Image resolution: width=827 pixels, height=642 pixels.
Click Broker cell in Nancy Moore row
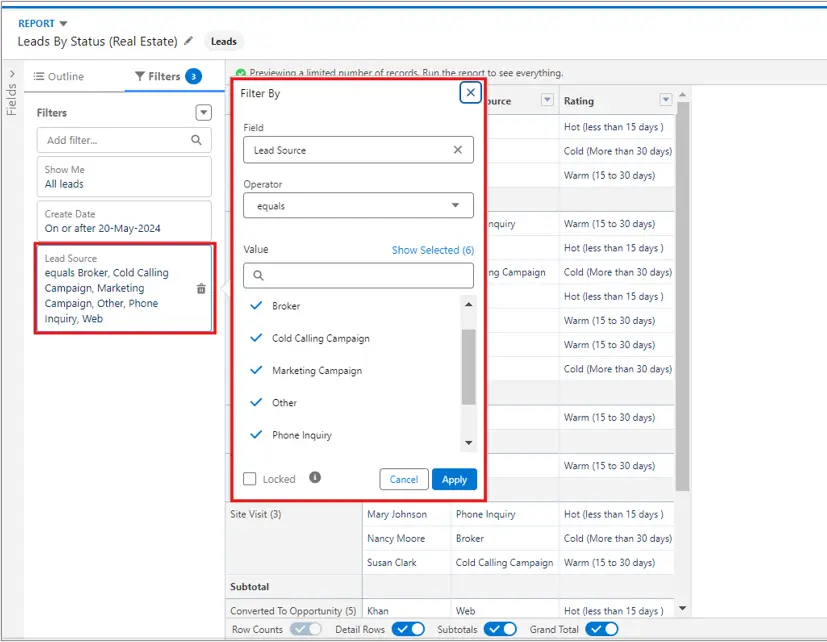(x=505, y=539)
